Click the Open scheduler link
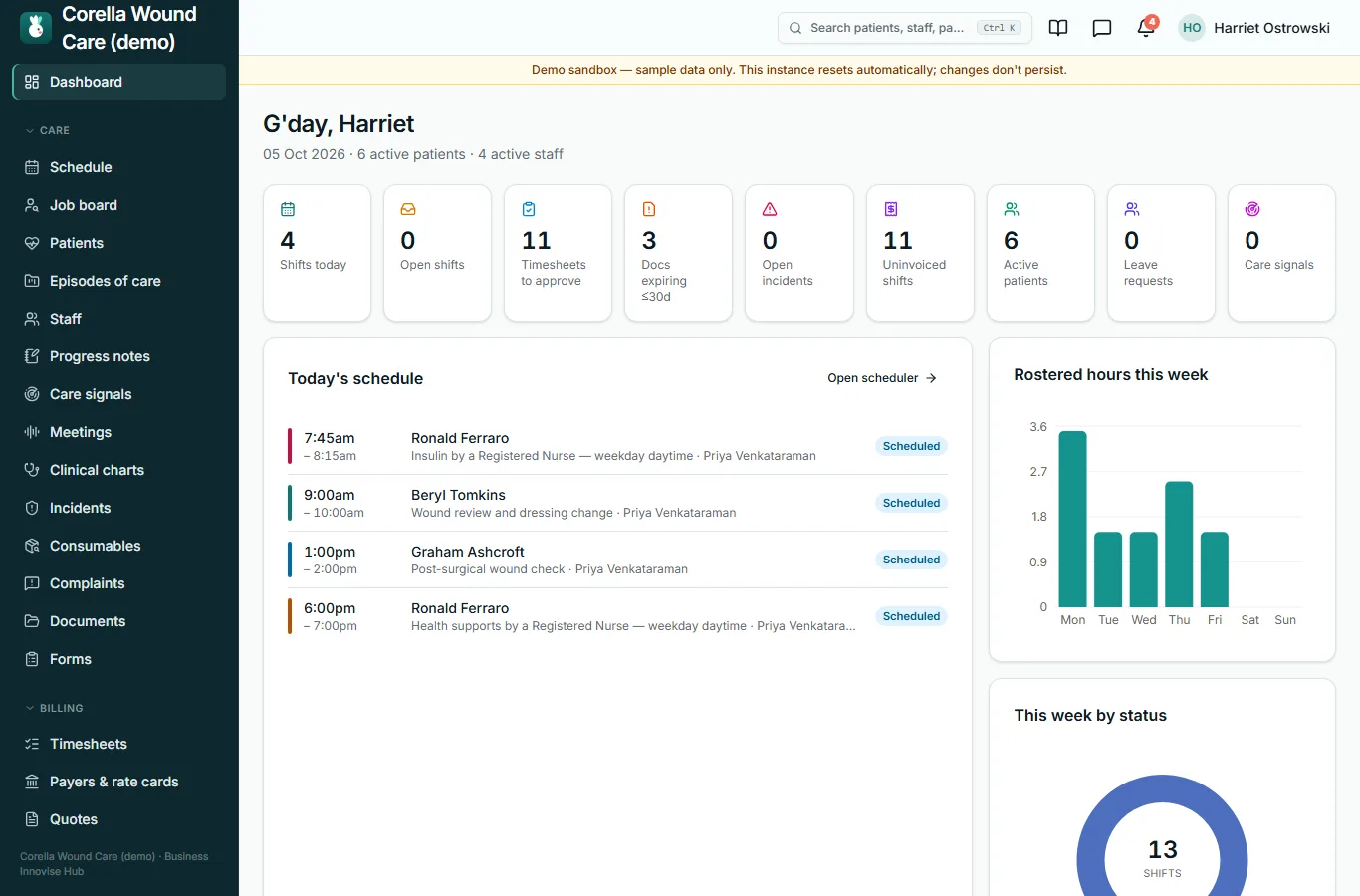Image resolution: width=1360 pixels, height=896 pixels. click(x=882, y=378)
